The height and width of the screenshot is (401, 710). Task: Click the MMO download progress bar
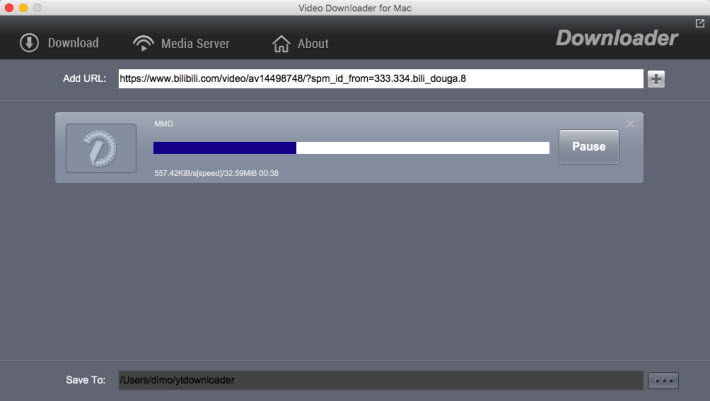coord(351,148)
